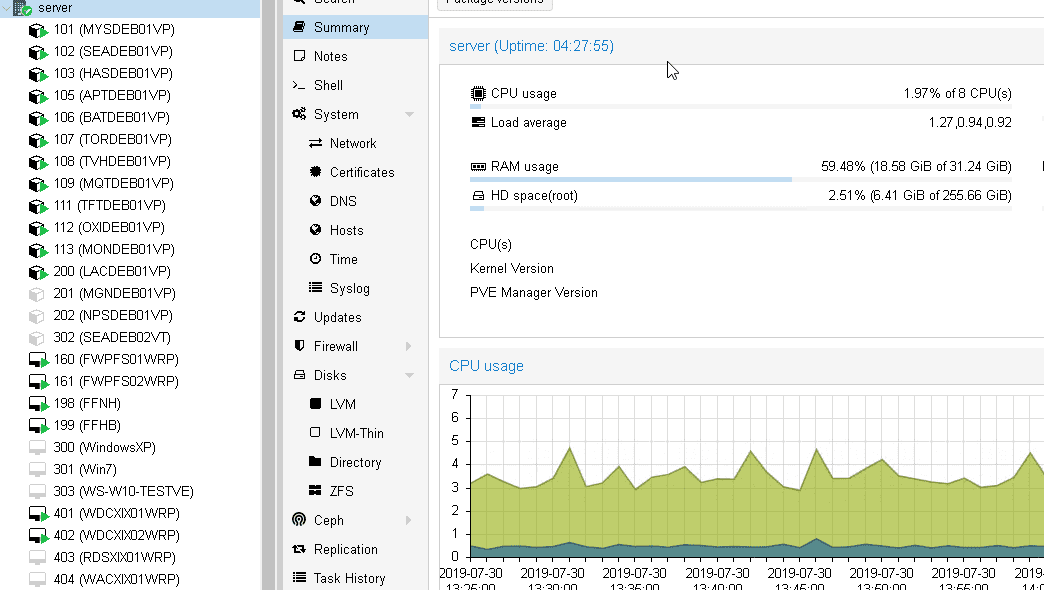Select VM 300 (WindowsXP) in tree
Viewport: 1044px width, 590px height.
[104, 447]
